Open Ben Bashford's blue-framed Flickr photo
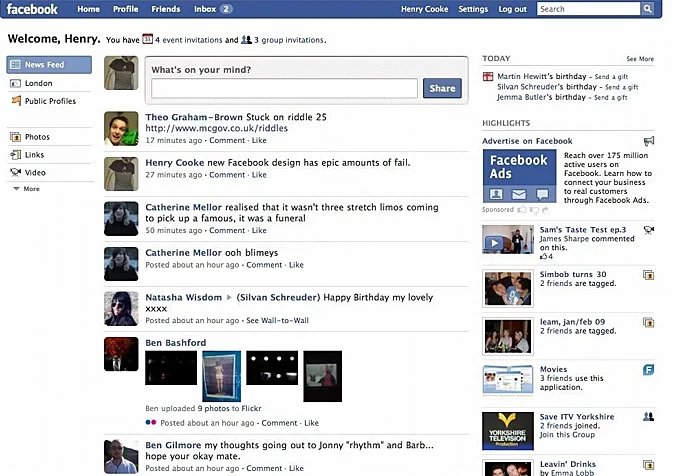The width and height of the screenshot is (680, 476). (x=222, y=376)
